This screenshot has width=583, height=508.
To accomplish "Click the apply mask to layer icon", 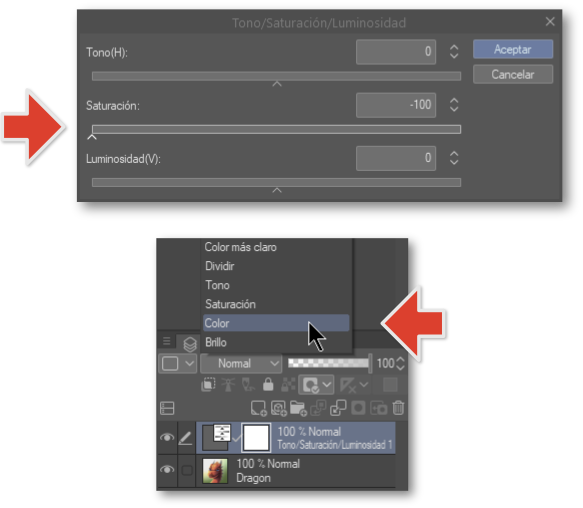I will [379, 408].
